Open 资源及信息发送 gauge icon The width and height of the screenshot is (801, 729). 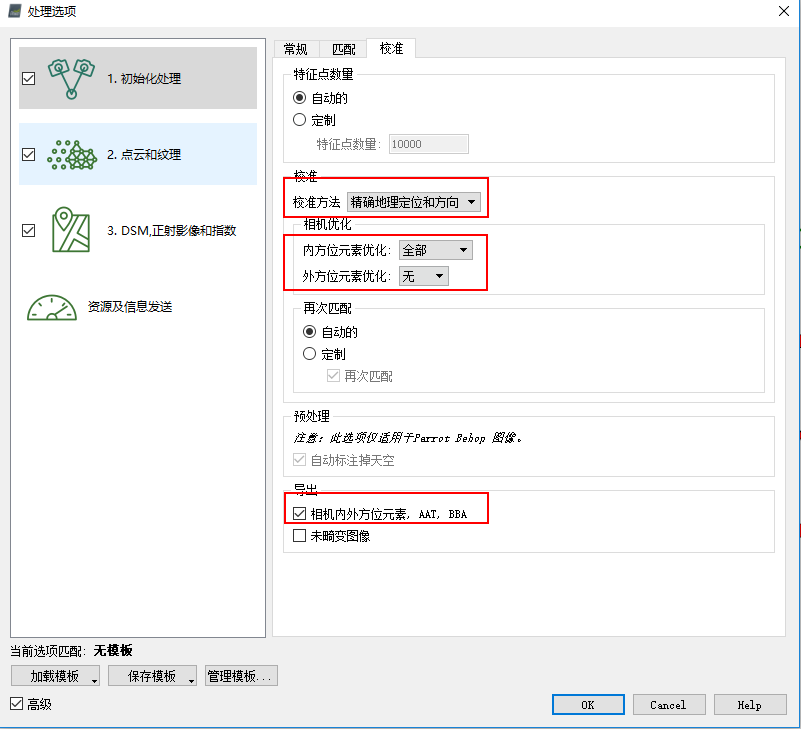coord(52,307)
